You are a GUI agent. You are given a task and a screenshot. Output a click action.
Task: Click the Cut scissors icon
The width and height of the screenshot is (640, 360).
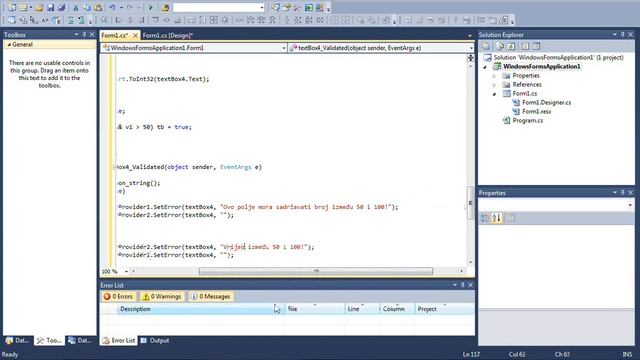tap(76, 7)
